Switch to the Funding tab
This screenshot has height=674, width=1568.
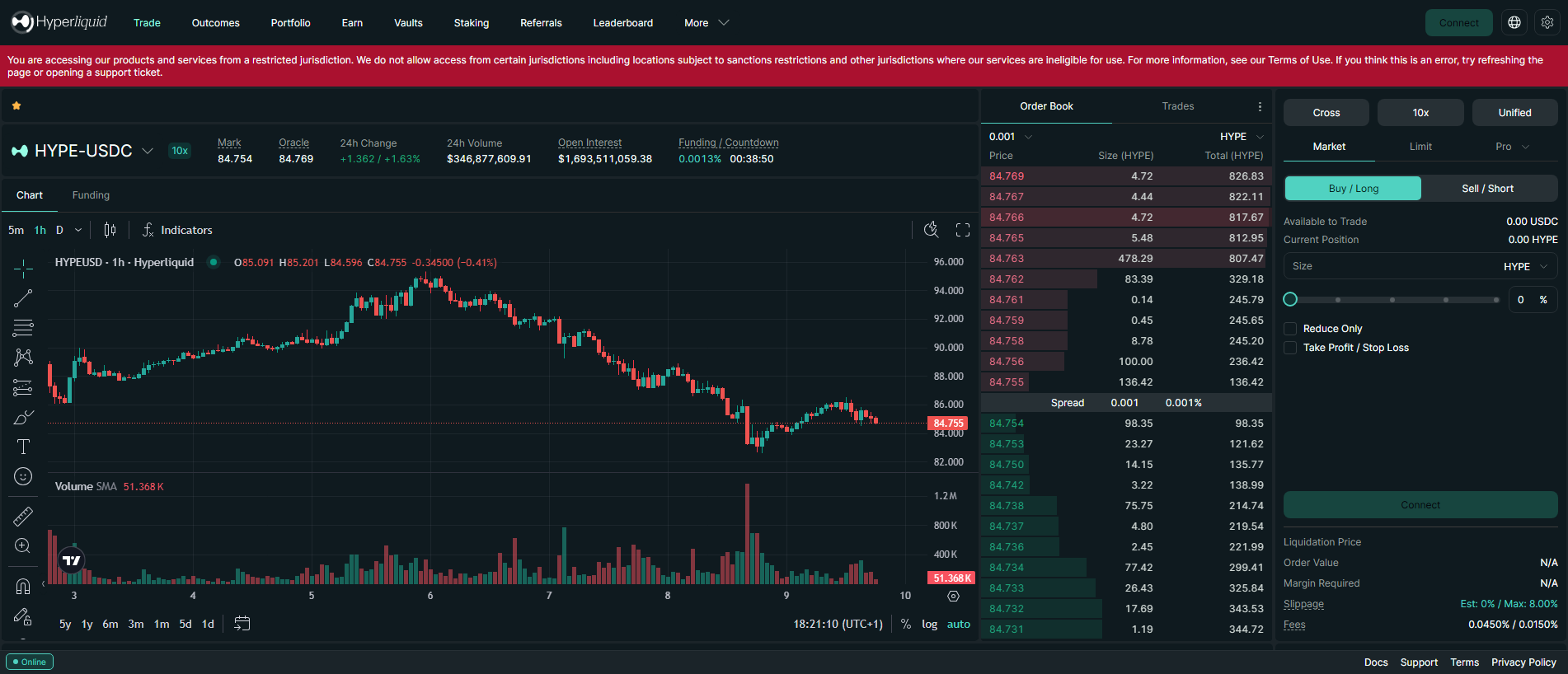click(91, 195)
